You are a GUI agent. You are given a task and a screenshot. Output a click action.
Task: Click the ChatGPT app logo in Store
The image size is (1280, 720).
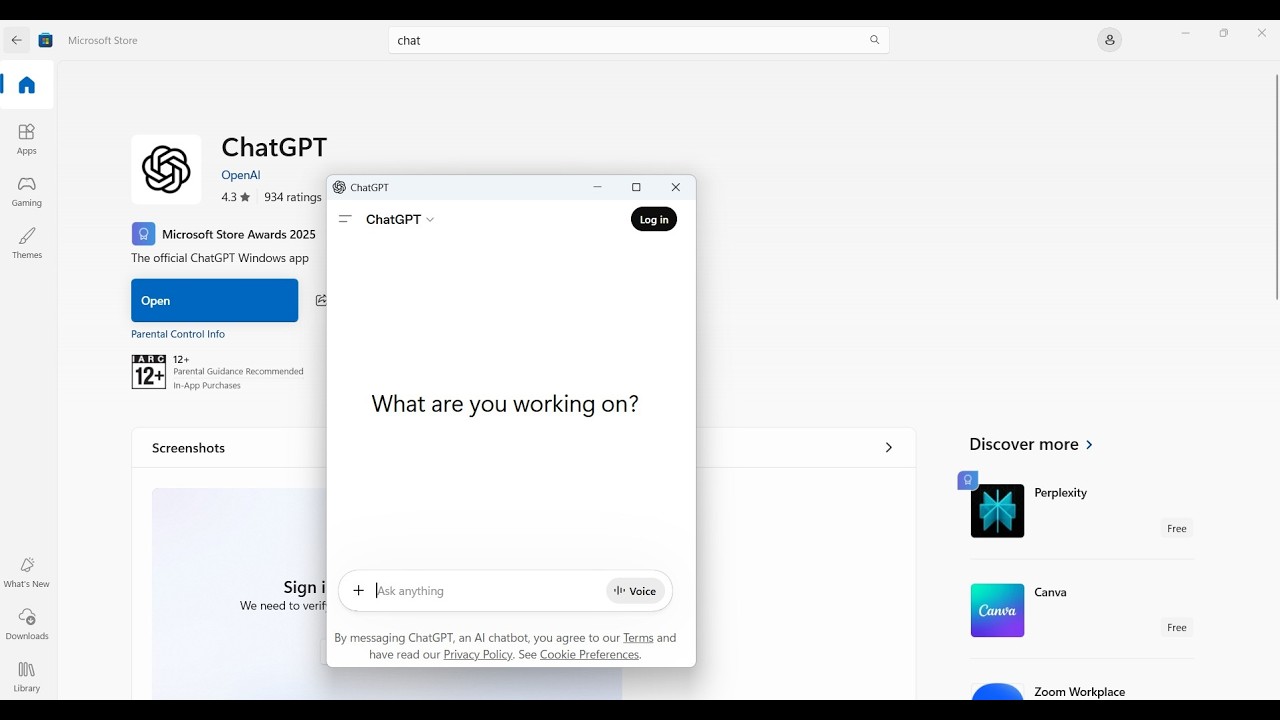point(166,169)
